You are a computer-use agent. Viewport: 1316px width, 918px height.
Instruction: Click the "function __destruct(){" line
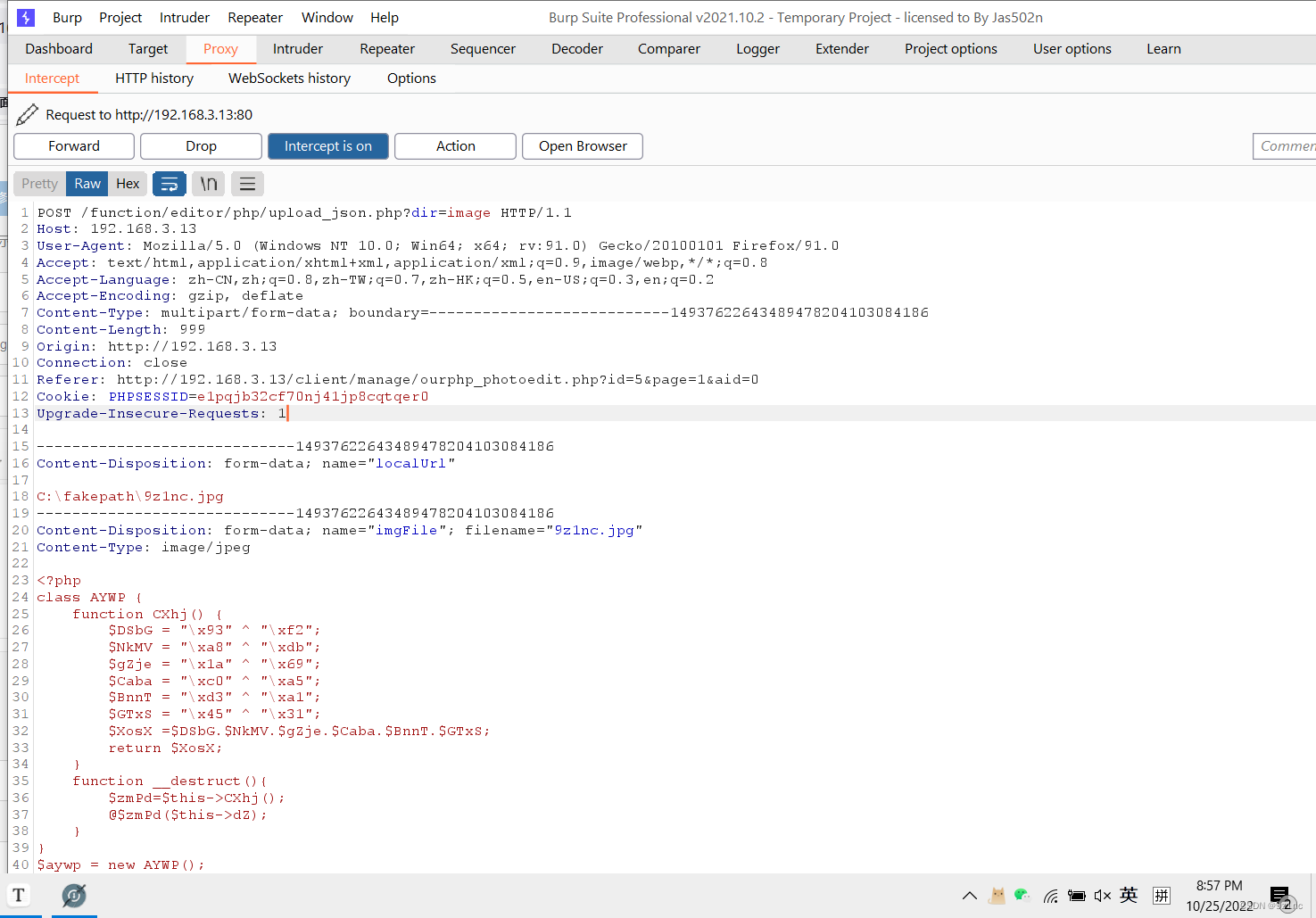170,781
